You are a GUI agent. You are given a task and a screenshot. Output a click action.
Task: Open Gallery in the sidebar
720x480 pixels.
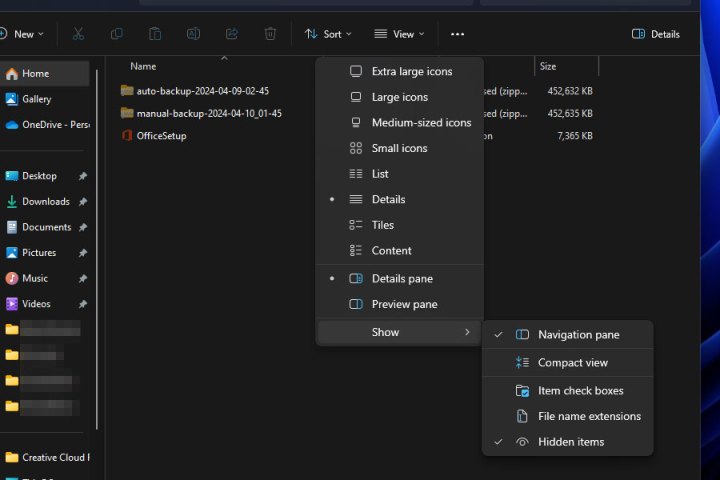(x=36, y=99)
